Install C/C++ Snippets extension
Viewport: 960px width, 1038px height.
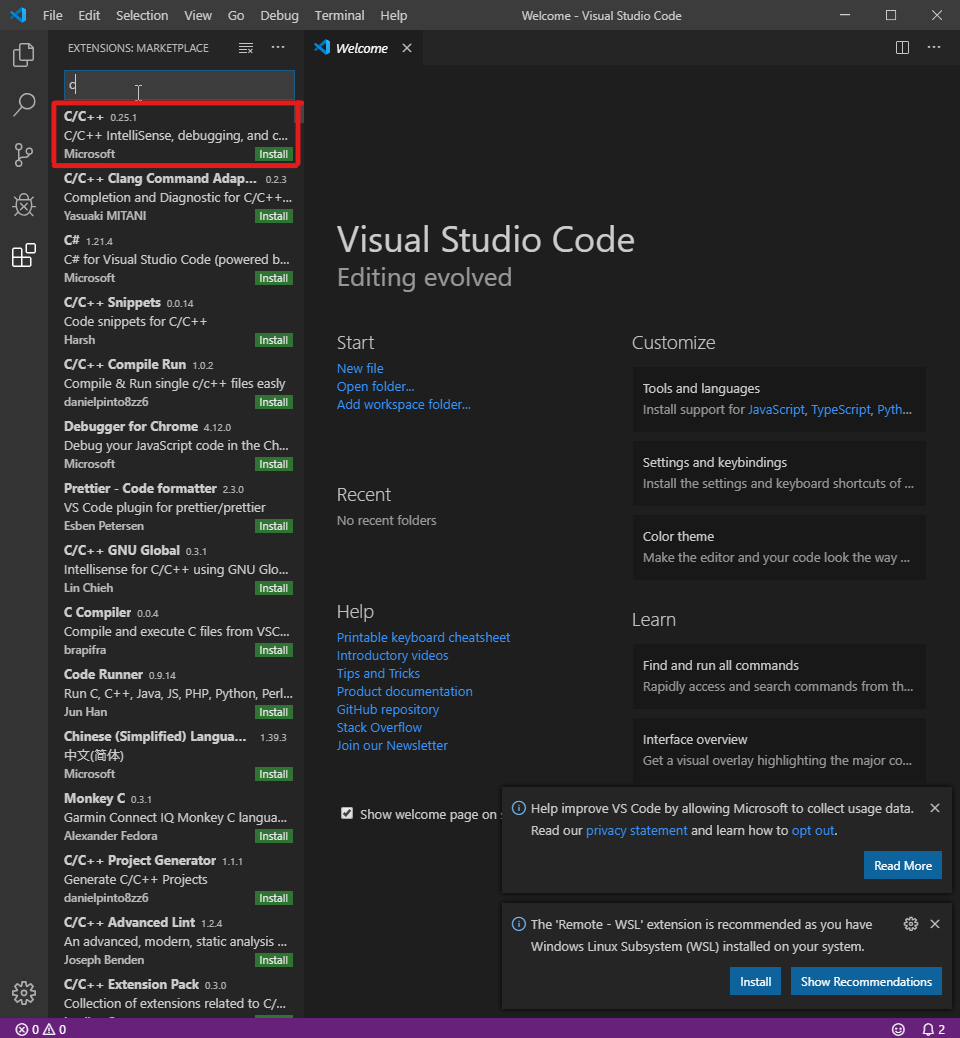pos(273,340)
